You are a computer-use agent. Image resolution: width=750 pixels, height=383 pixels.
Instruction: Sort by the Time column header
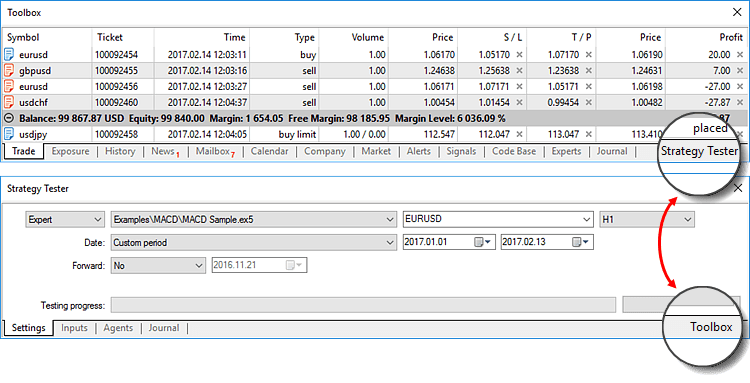pyautogui.click(x=202, y=37)
